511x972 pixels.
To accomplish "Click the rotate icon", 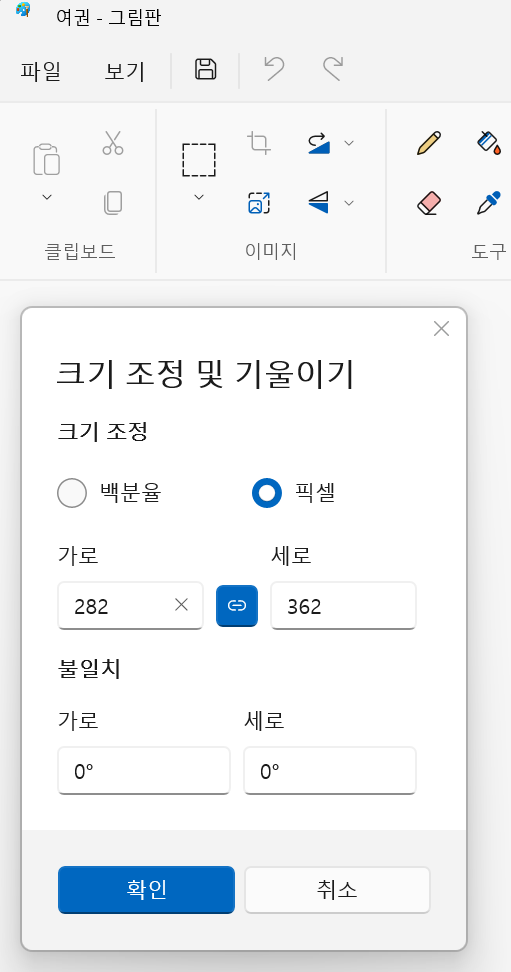I will tap(319, 143).
